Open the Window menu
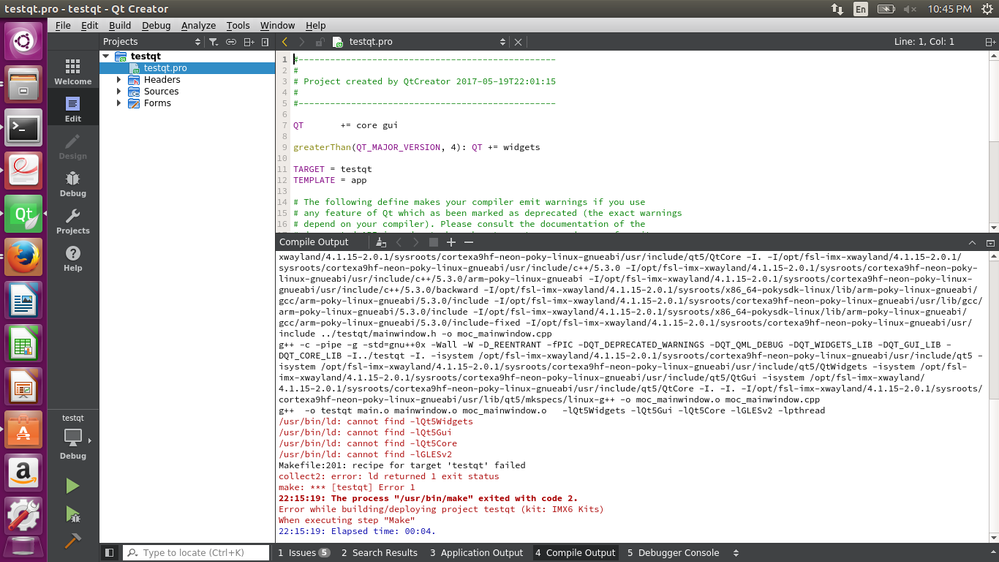999x562 pixels. pos(277,25)
